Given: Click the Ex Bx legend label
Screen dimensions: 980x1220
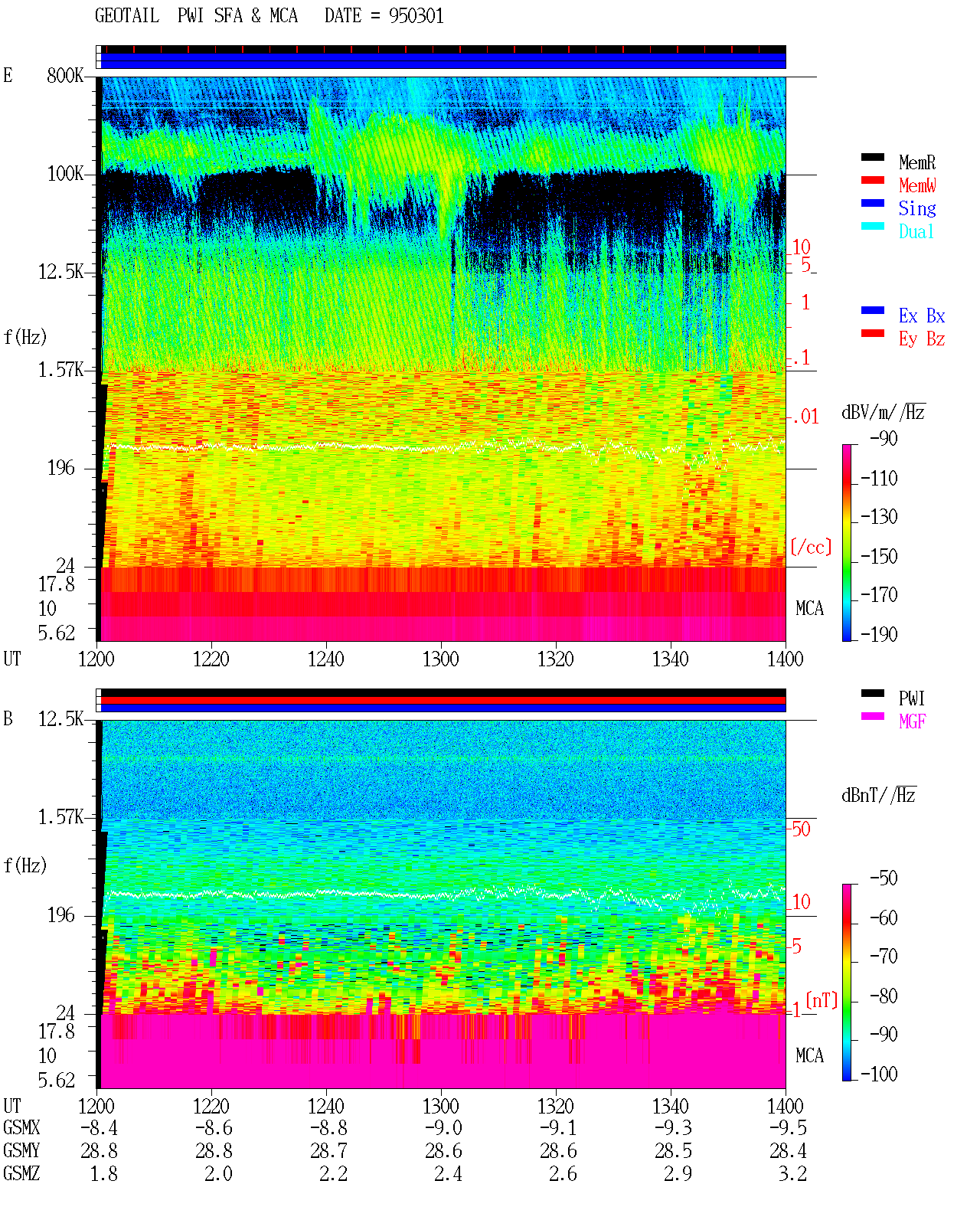Looking at the screenshot, I should coord(922,316).
